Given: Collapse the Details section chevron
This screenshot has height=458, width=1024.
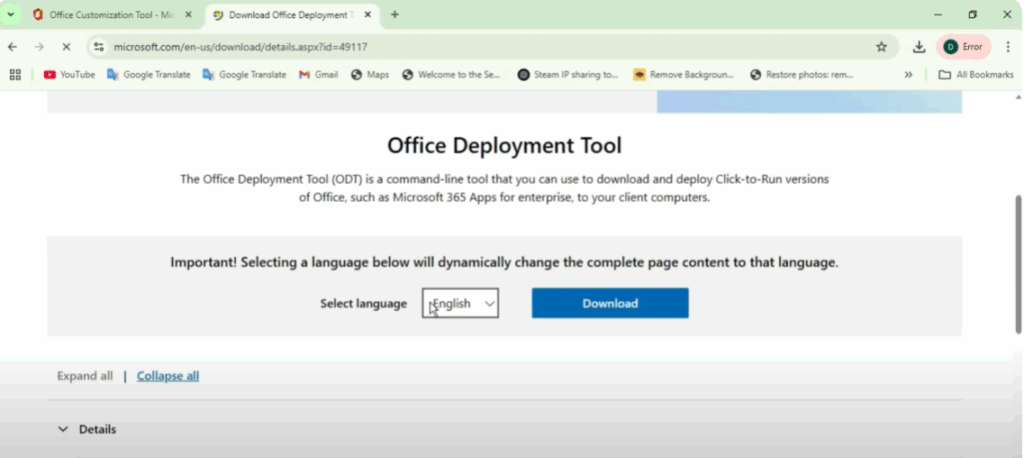Looking at the screenshot, I should pyautogui.click(x=63, y=429).
